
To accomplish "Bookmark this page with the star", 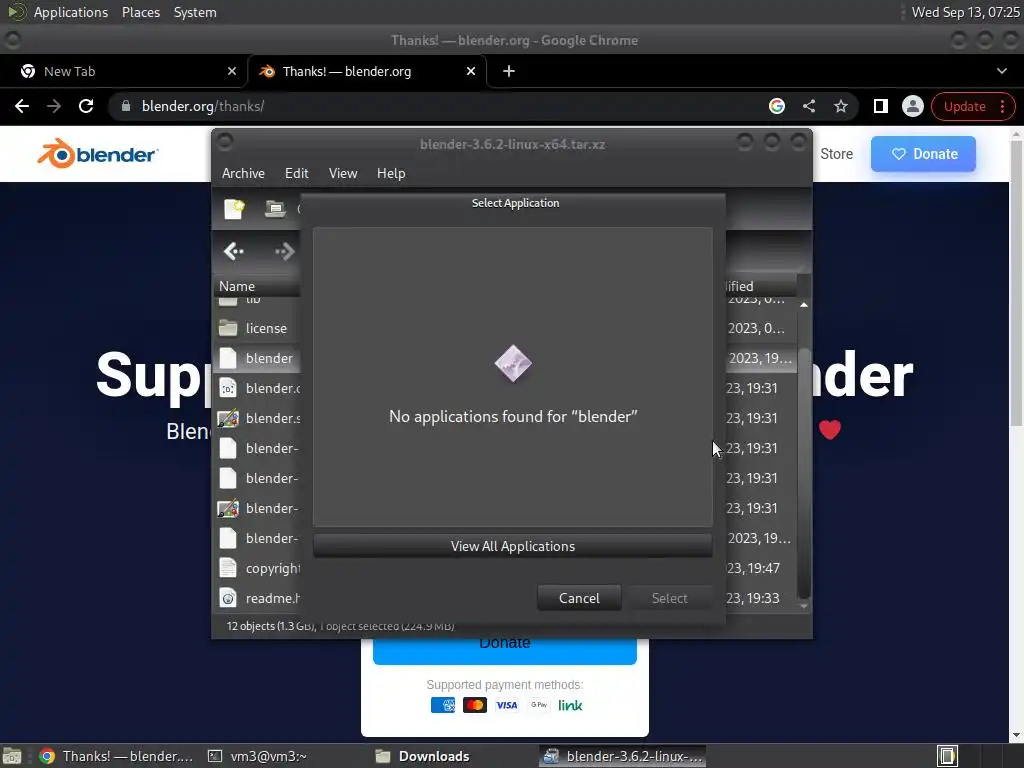I will 840,106.
